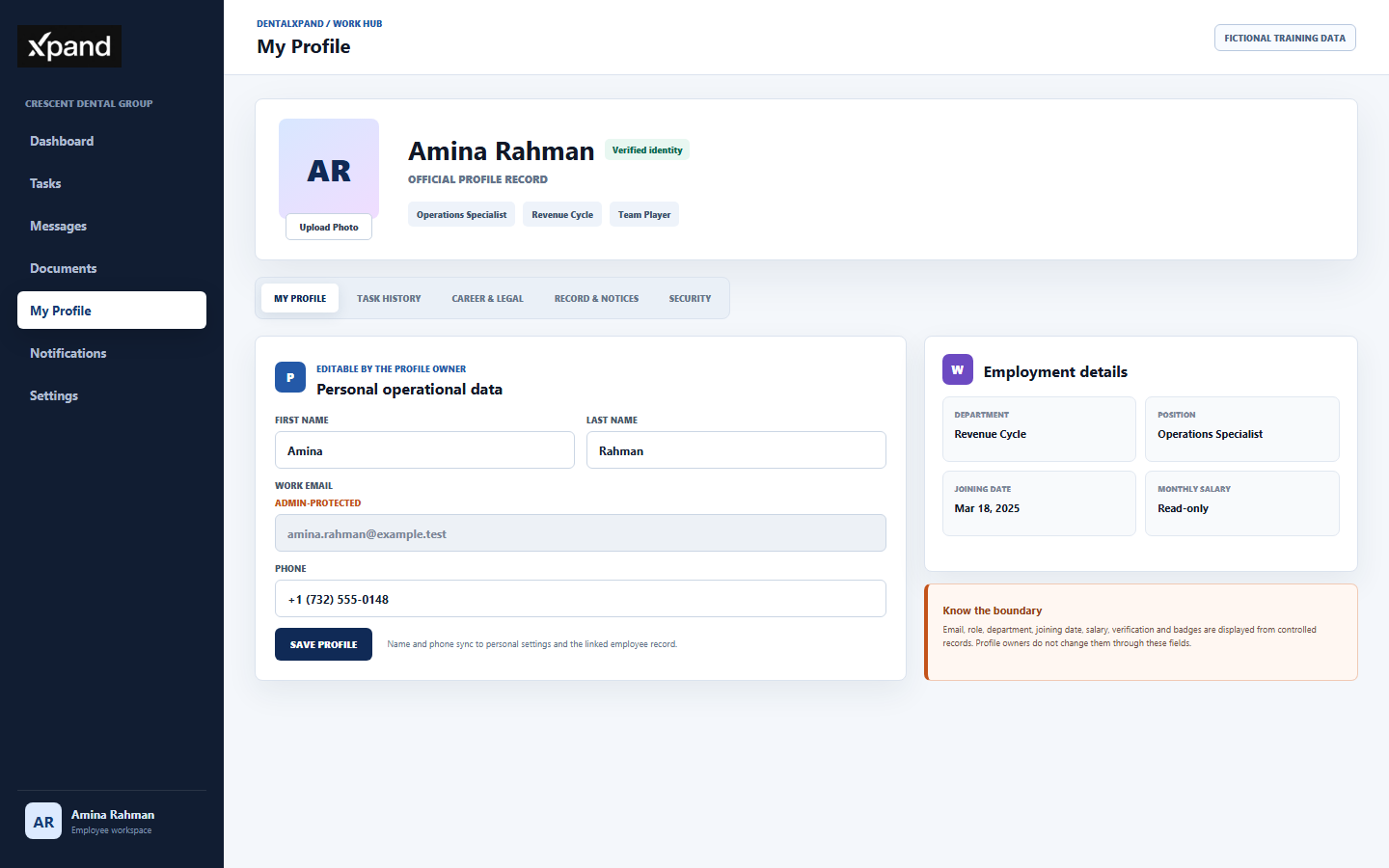Switch to the Task History tab
Image resolution: width=1389 pixels, height=868 pixels.
(389, 298)
